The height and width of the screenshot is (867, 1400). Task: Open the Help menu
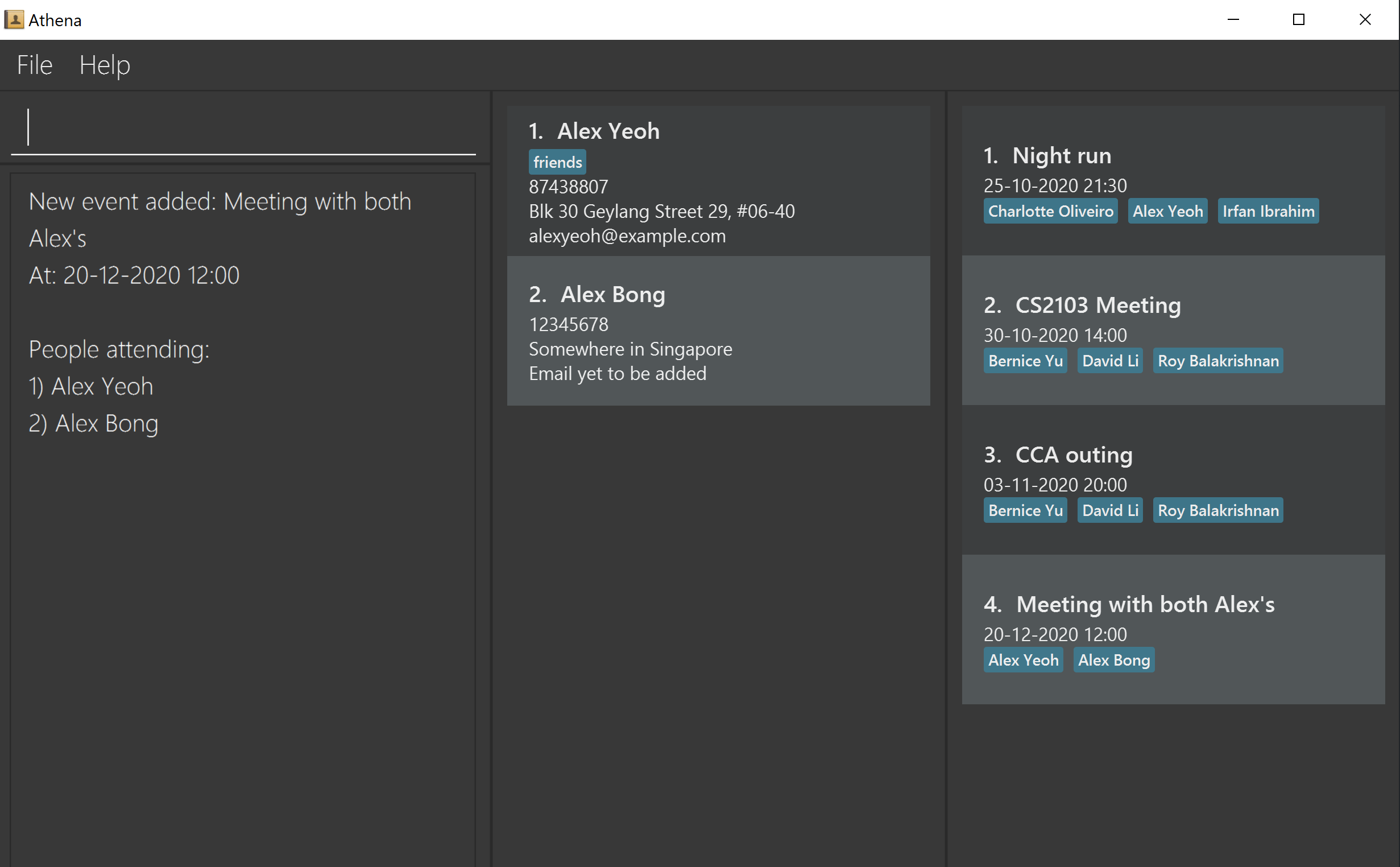(104, 65)
